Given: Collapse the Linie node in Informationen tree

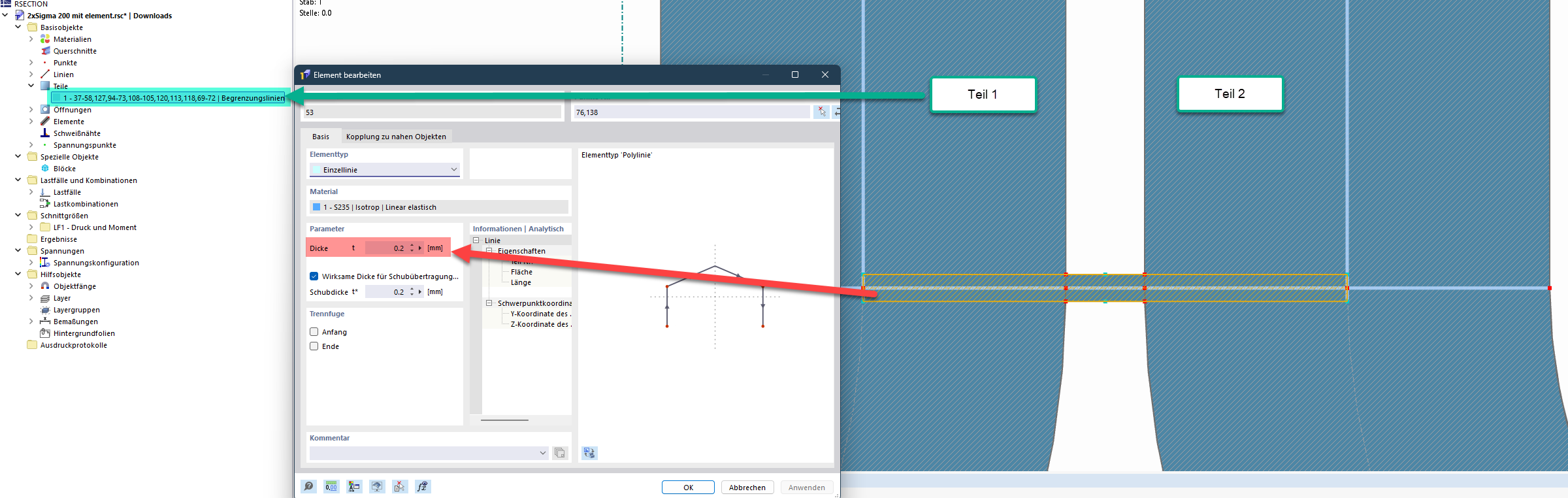Looking at the screenshot, I should pos(476,241).
